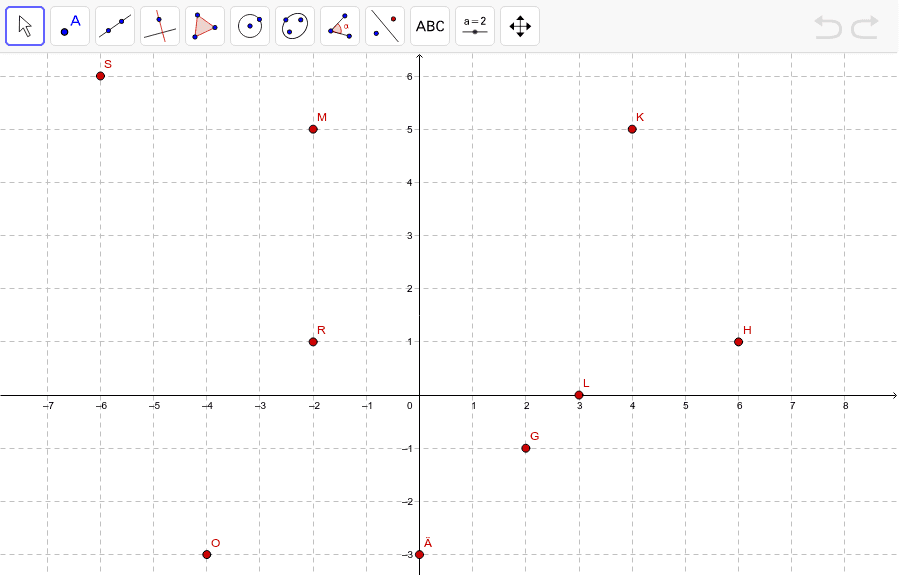Select the Move arrow tool

coord(25,26)
